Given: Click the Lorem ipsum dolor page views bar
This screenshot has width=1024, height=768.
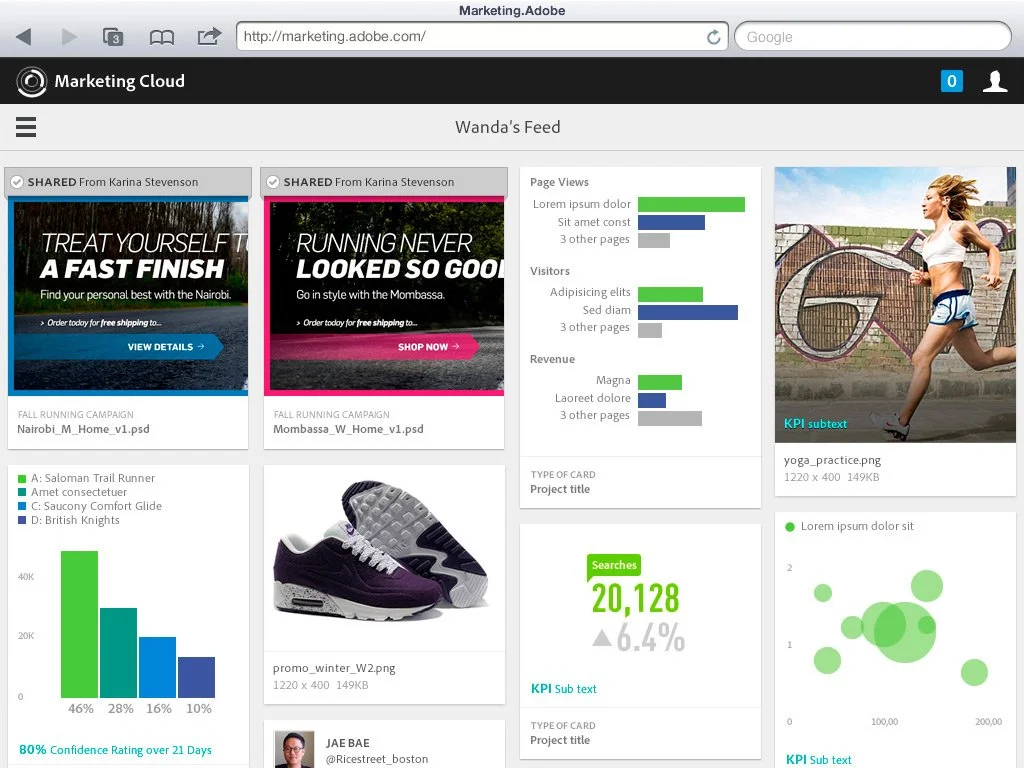Looking at the screenshot, I should (x=692, y=204).
